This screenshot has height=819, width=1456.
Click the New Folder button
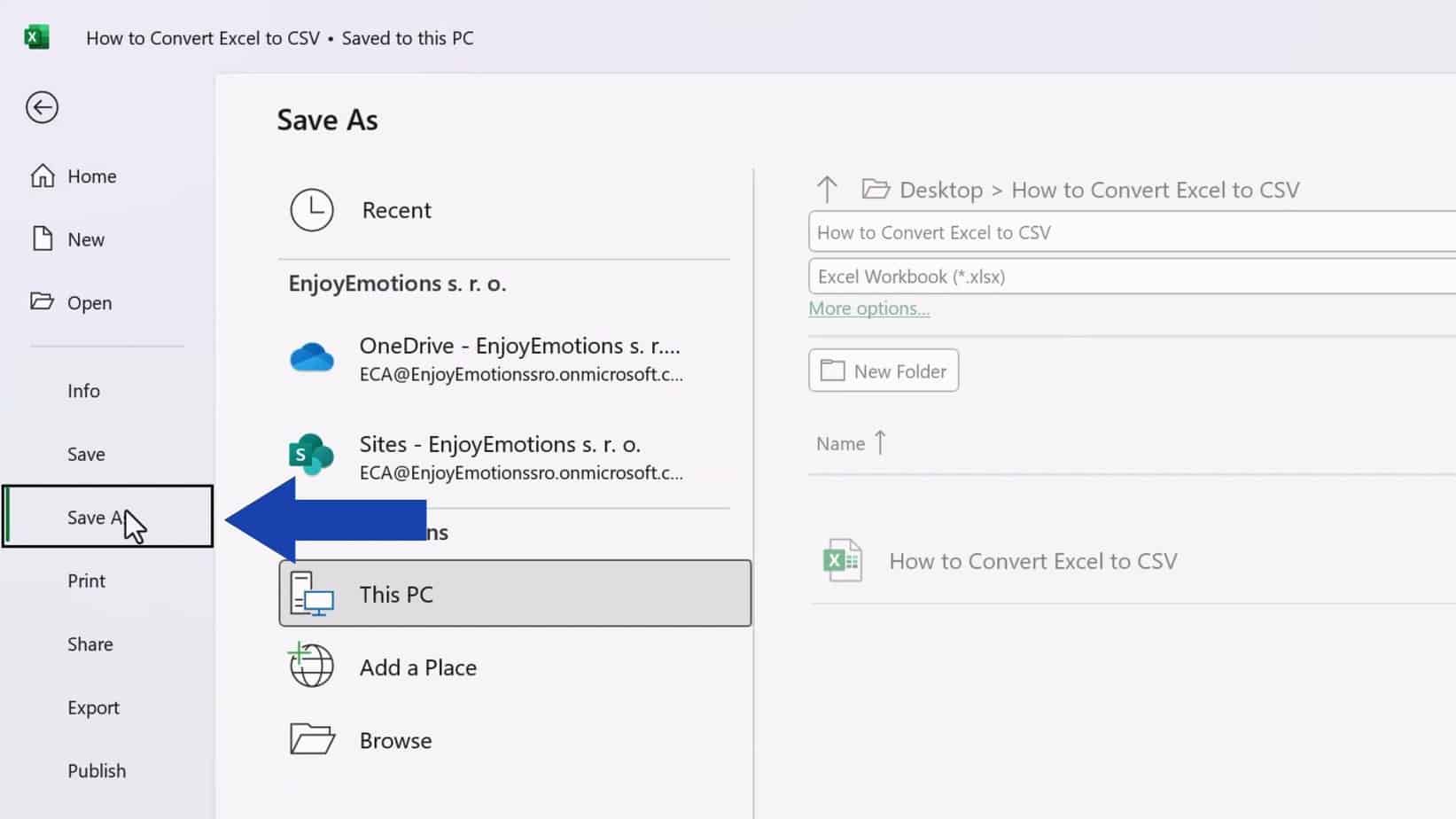coord(883,370)
